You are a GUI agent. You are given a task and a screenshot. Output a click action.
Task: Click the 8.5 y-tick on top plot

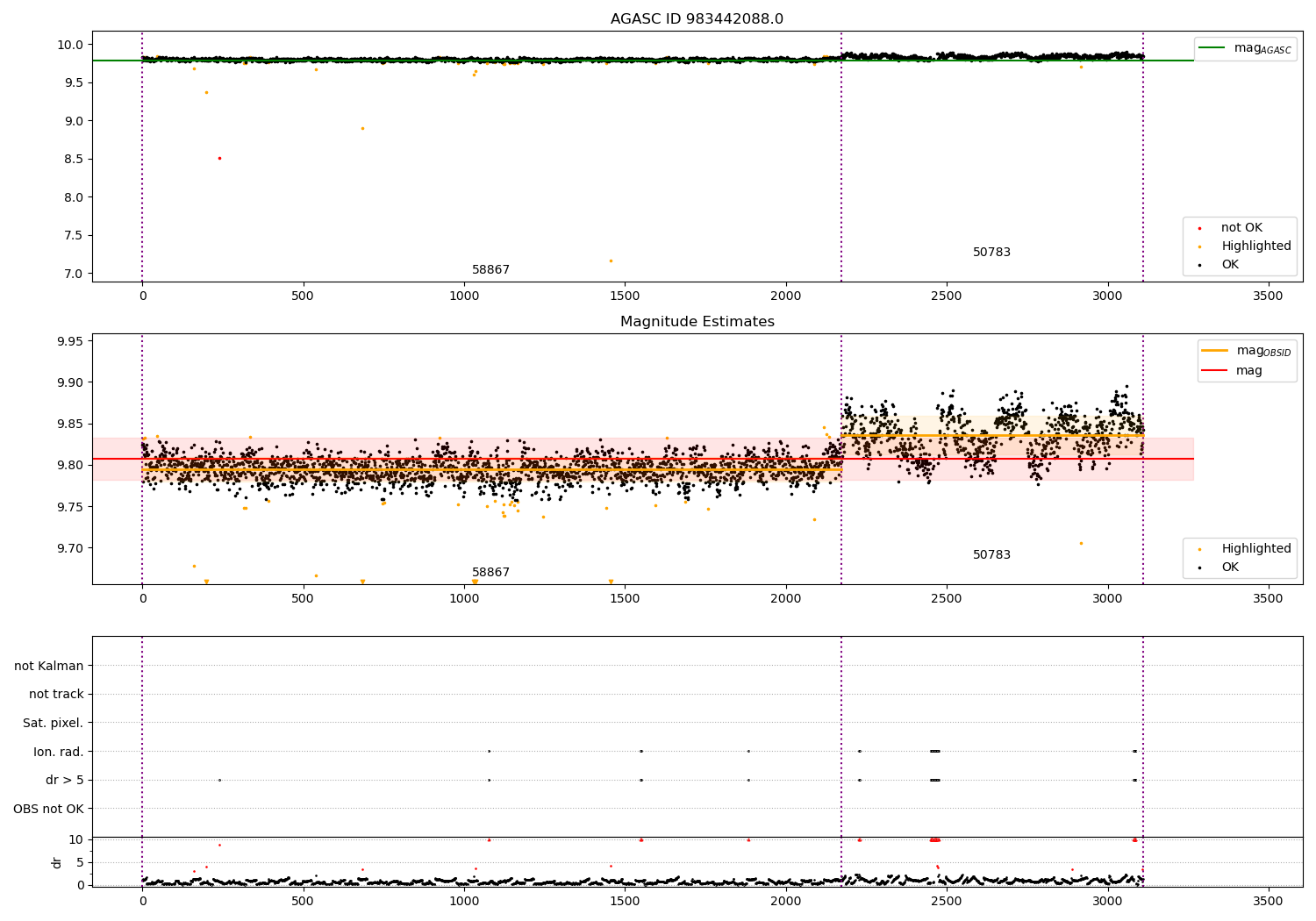click(x=75, y=160)
